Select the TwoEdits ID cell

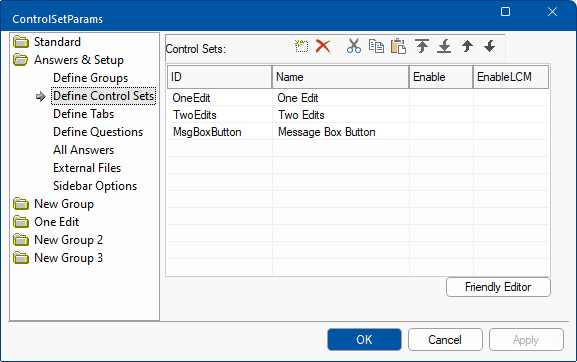click(x=220, y=115)
